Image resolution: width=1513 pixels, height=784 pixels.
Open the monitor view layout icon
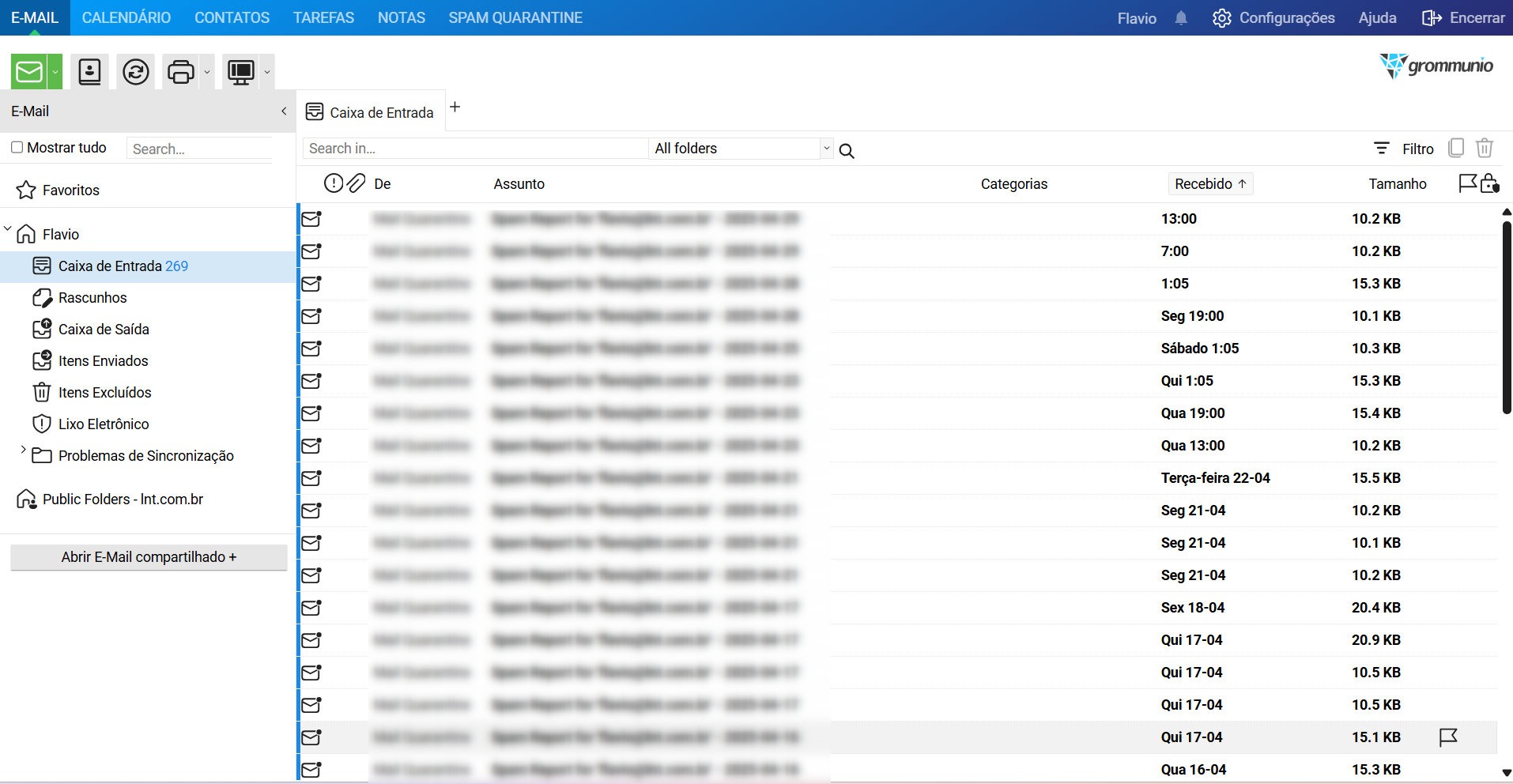(x=241, y=72)
